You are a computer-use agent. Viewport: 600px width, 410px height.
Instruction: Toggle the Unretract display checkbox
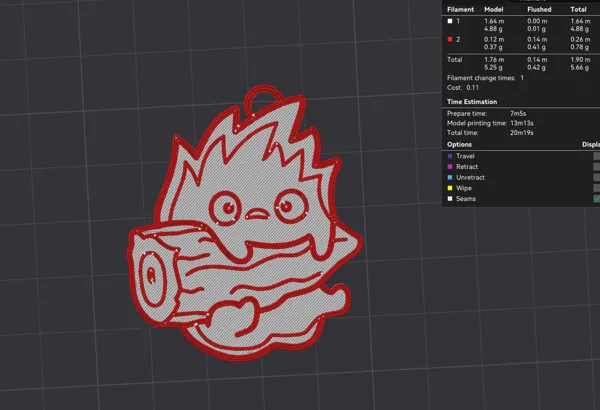(597, 178)
